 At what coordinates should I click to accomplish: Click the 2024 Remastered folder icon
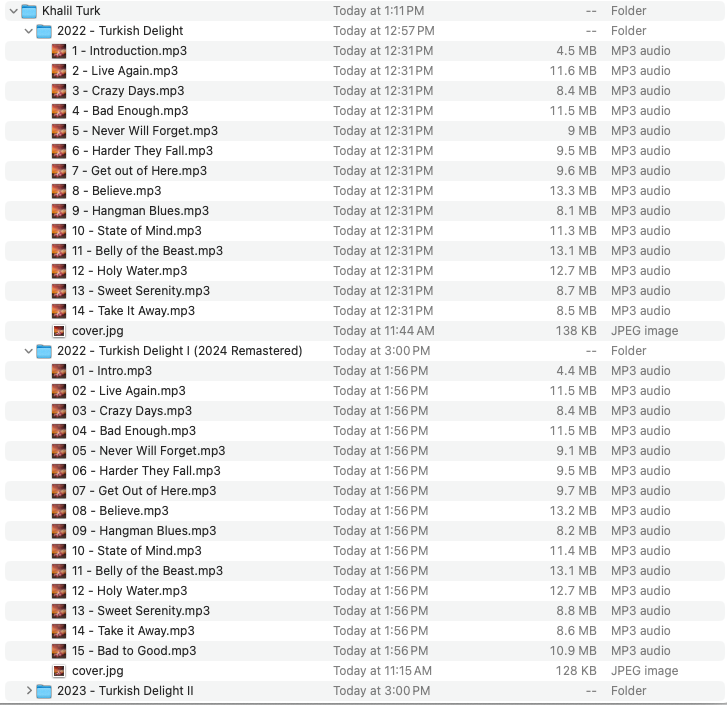click(44, 351)
